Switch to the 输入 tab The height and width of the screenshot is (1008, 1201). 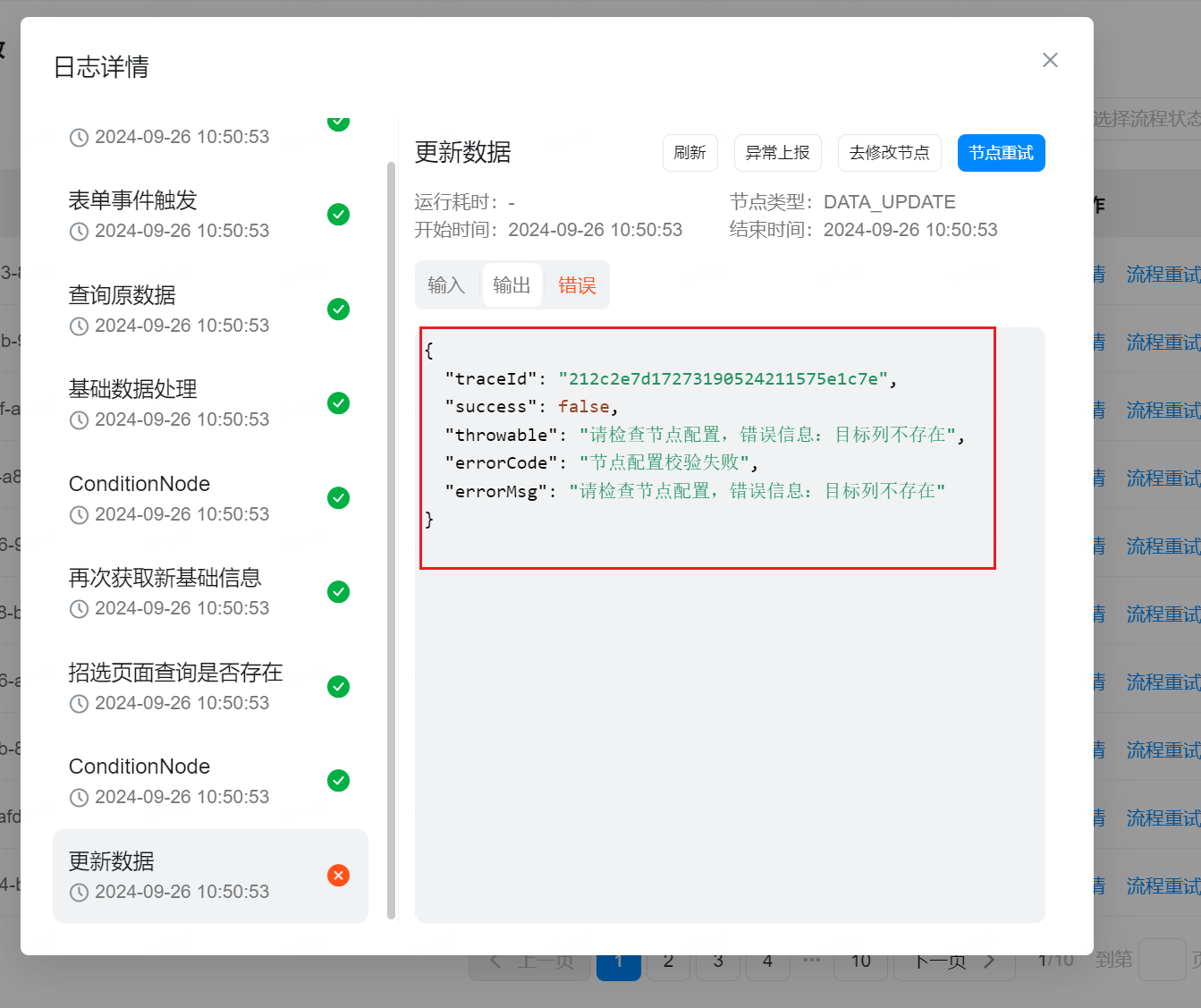click(x=447, y=285)
